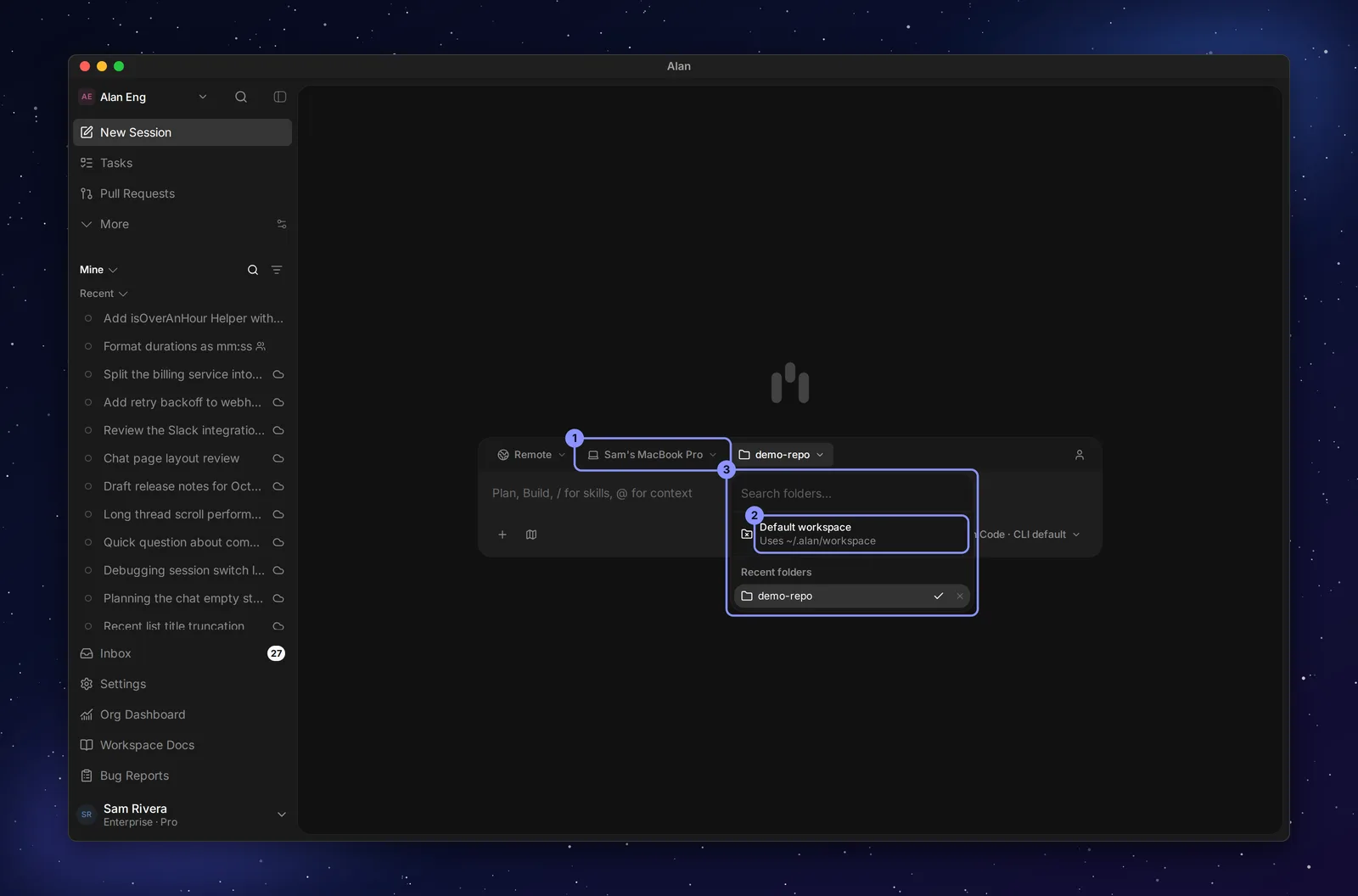Remove demo-repo from recent folders
The image size is (1358, 896).
click(x=960, y=596)
